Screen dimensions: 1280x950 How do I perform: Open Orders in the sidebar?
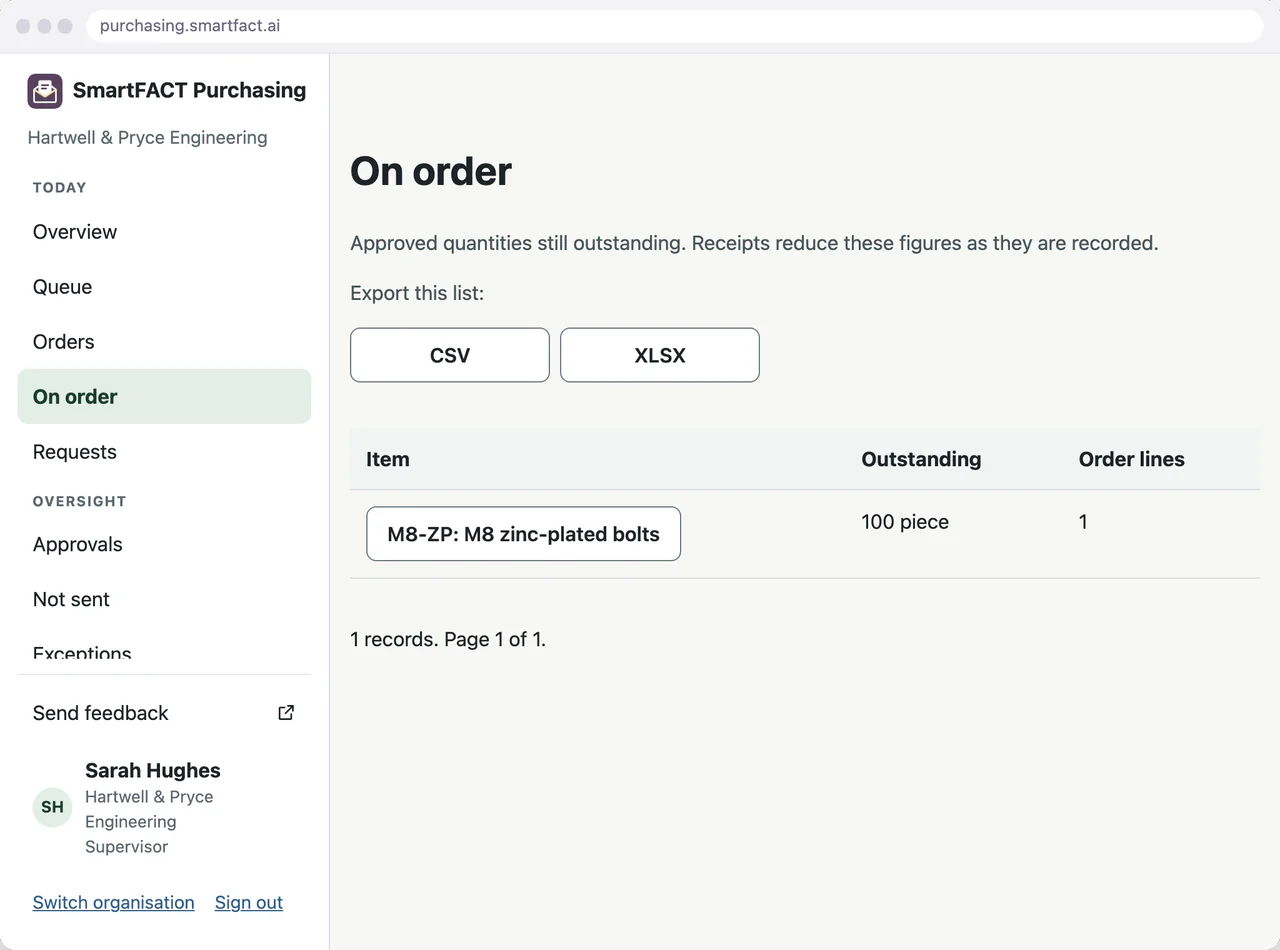164,342
